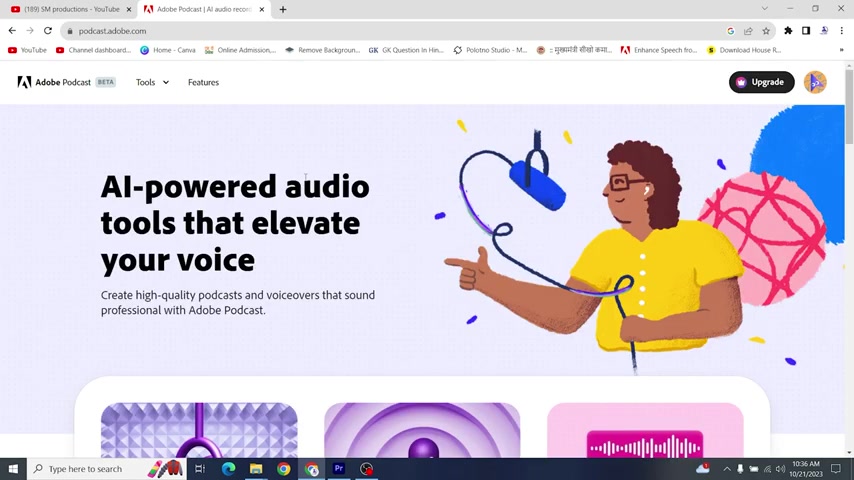Open the Chrome extensions puzzle icon
Viewport: 854px width, 480px height.
(788, 31)
